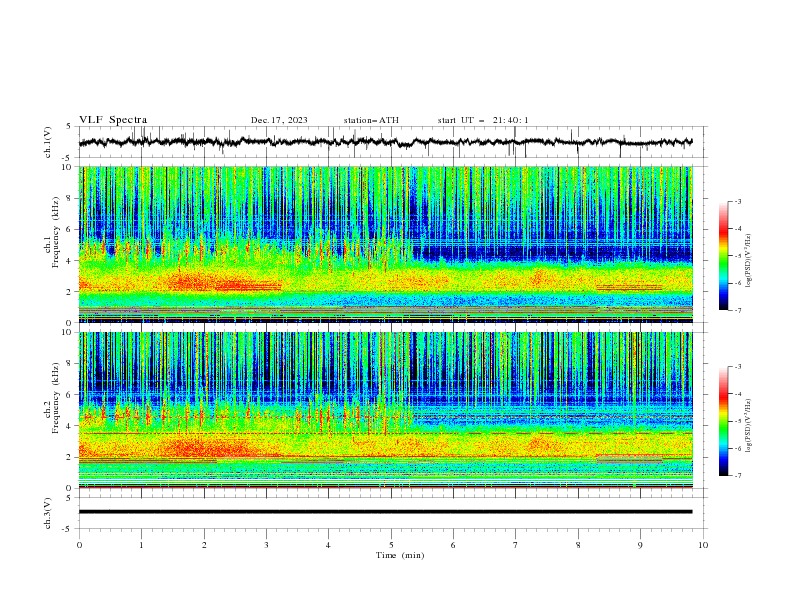Click the '5' tick of ch.1(V) axis
The image size is (792, 612).
pos(69,127)
